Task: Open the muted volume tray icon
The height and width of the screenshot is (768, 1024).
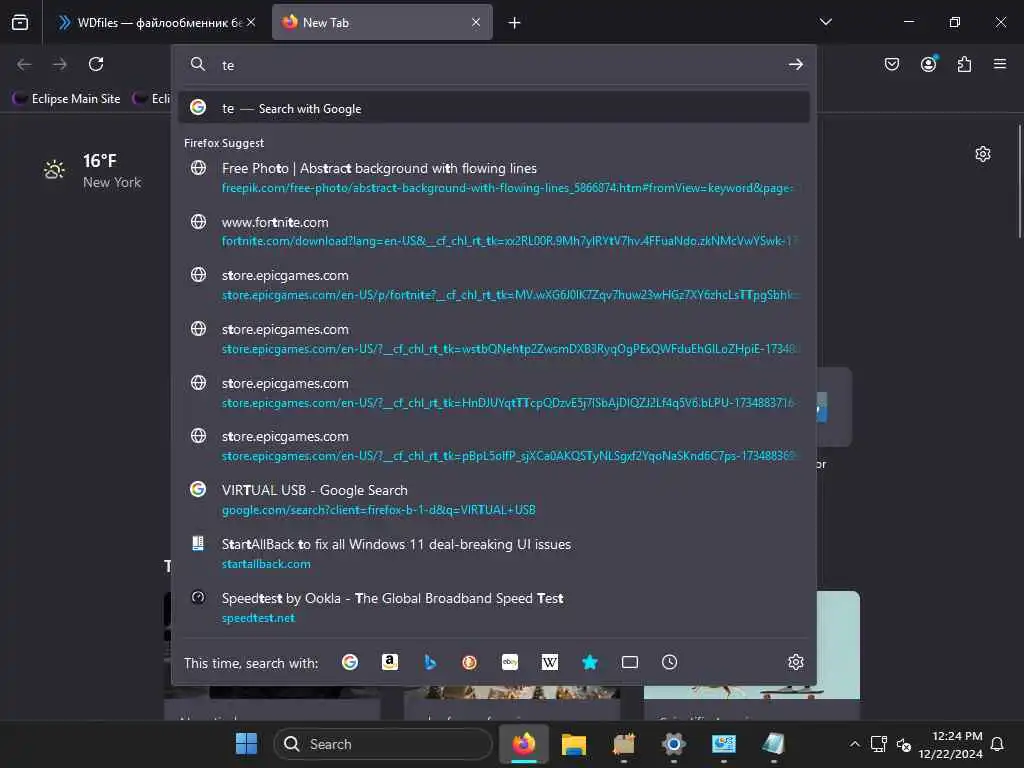Action: tap(904, 744)
